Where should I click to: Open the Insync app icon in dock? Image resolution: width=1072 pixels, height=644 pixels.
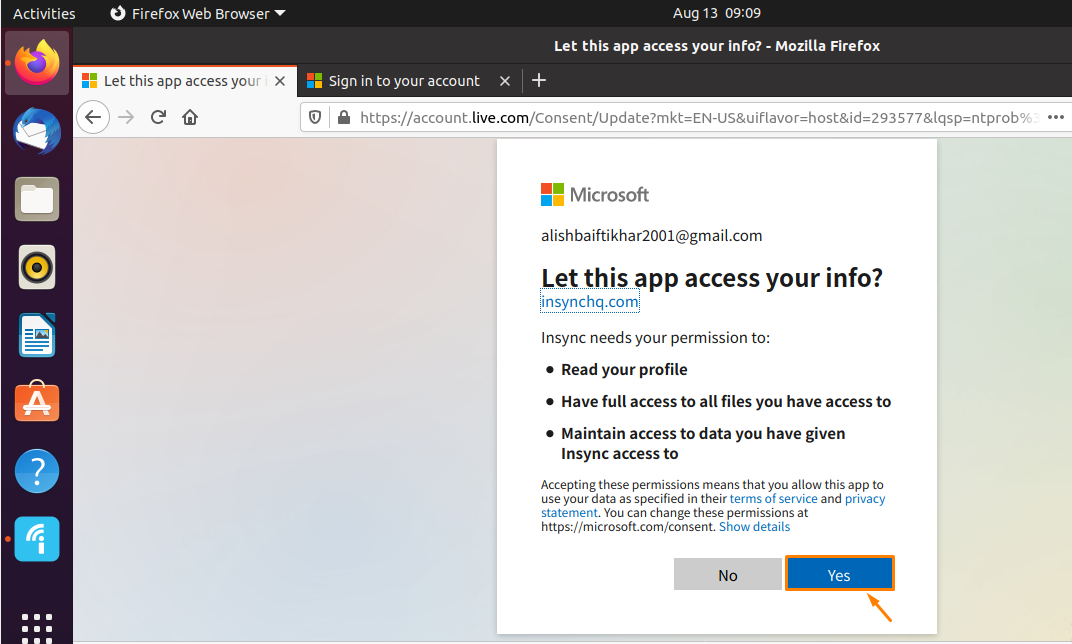click(x=37, y=539)
